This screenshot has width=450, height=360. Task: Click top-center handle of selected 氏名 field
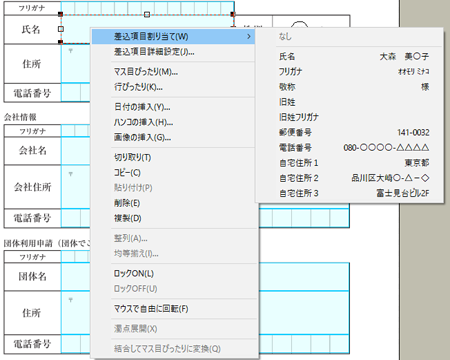147,14
